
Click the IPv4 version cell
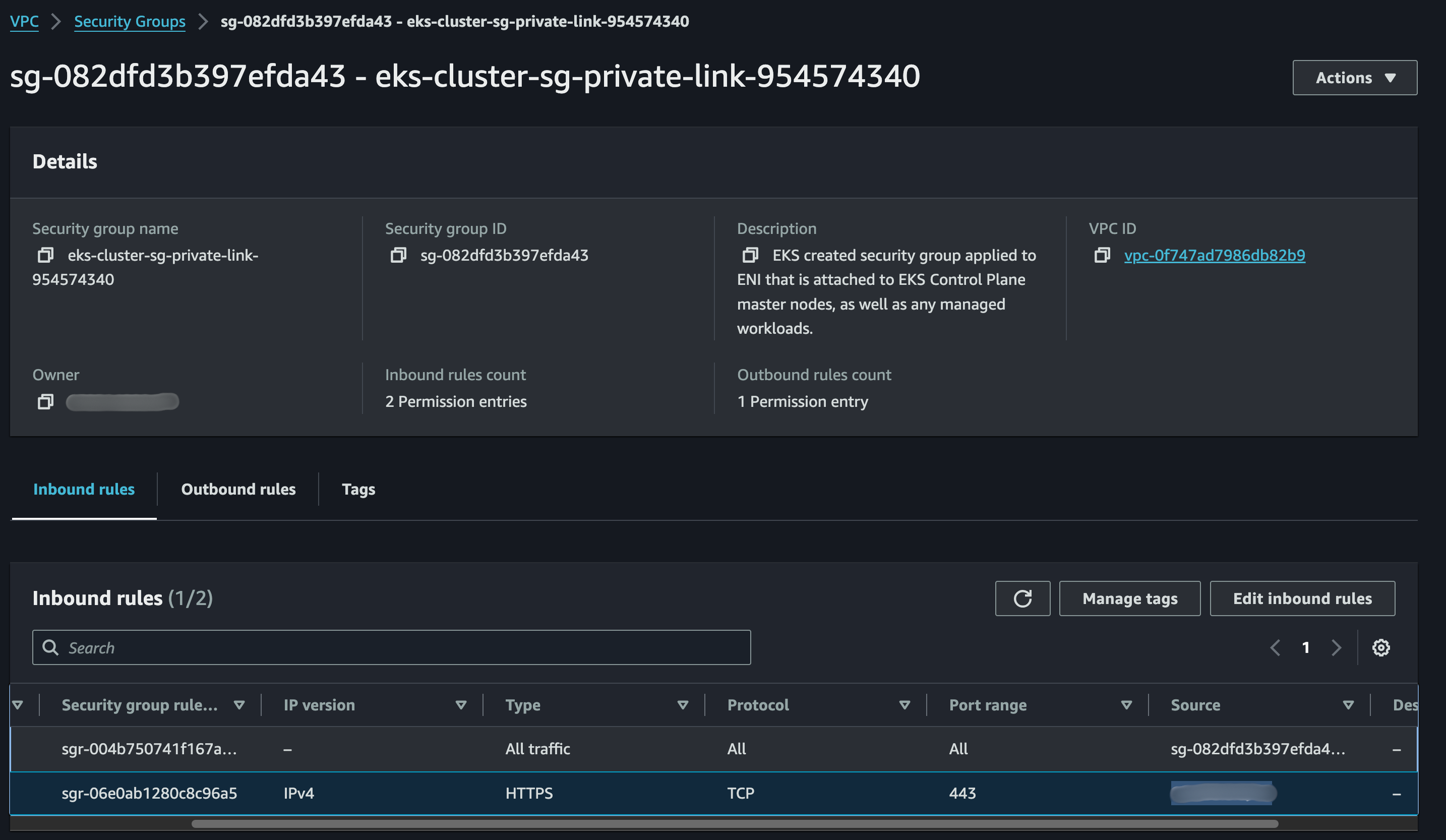tap(298, 793)
